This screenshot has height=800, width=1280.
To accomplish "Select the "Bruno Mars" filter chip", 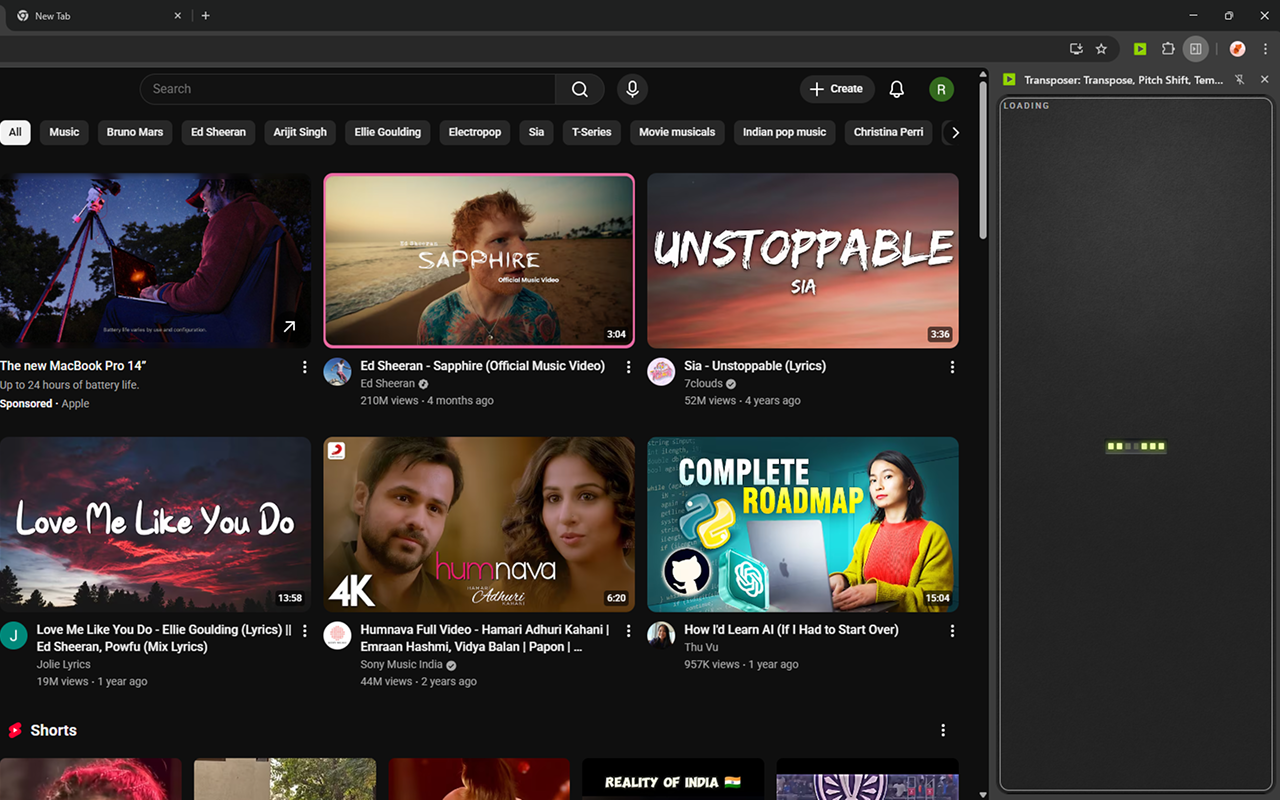I will coord(135,132).
